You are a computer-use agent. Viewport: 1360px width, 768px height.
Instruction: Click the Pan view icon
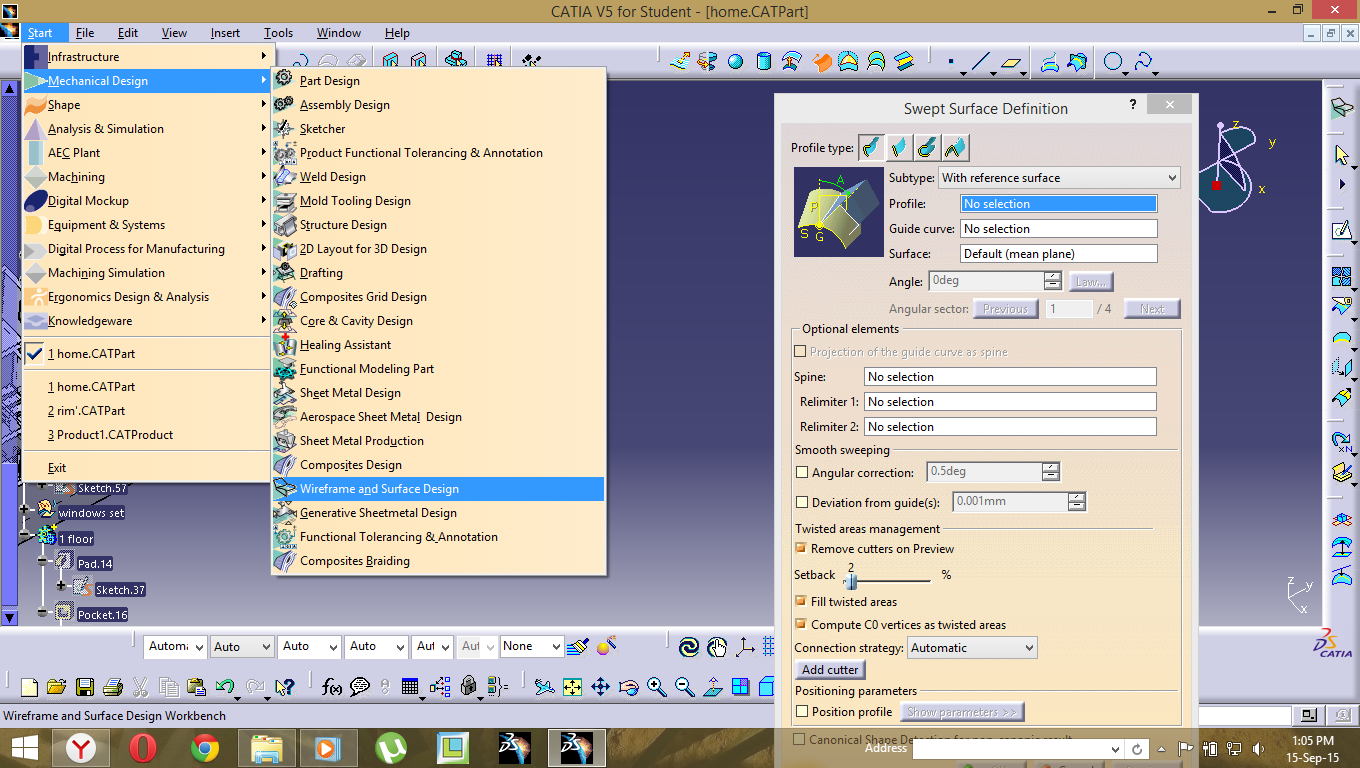click(600, 687)
